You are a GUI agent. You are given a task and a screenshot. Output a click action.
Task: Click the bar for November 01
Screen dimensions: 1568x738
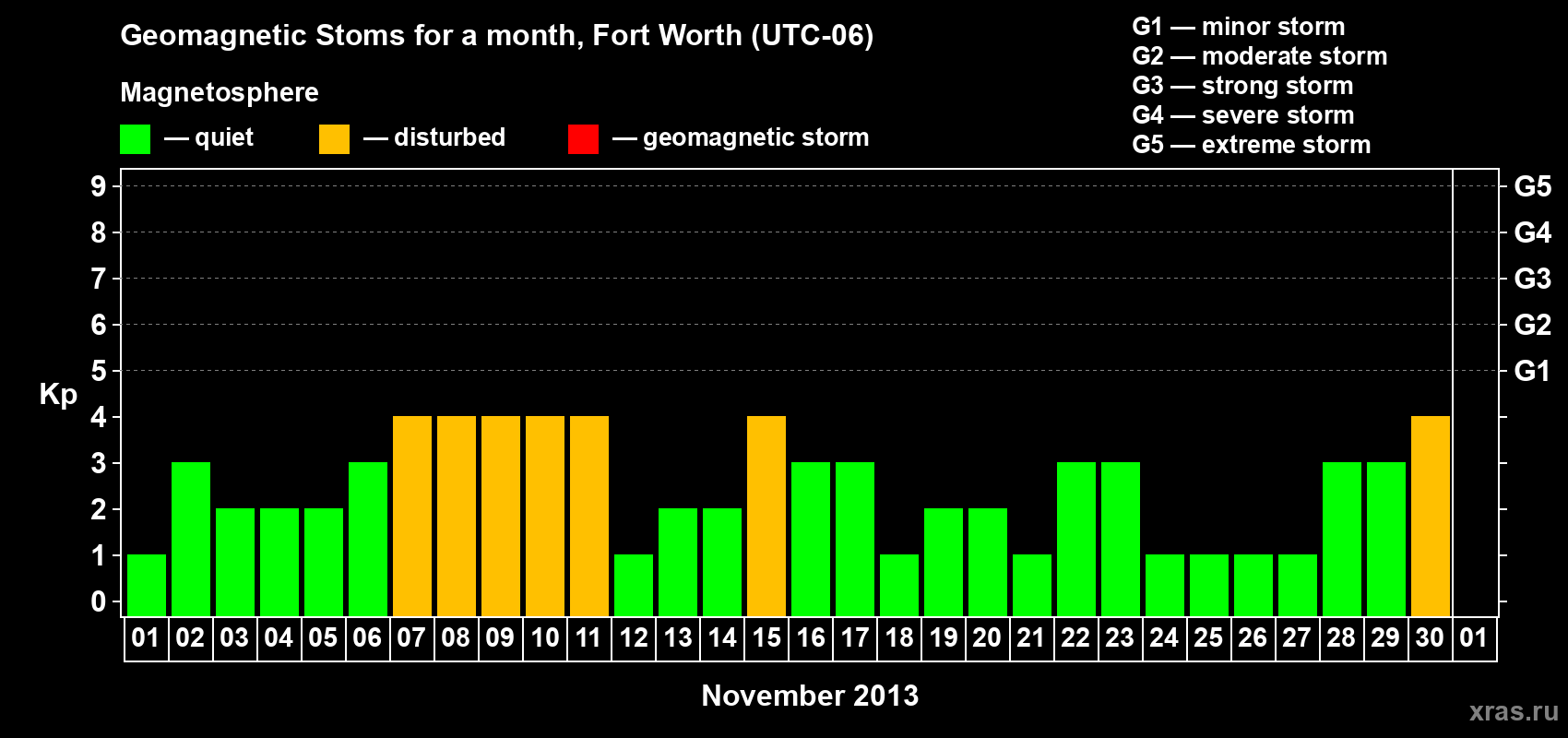click(147, 585)
